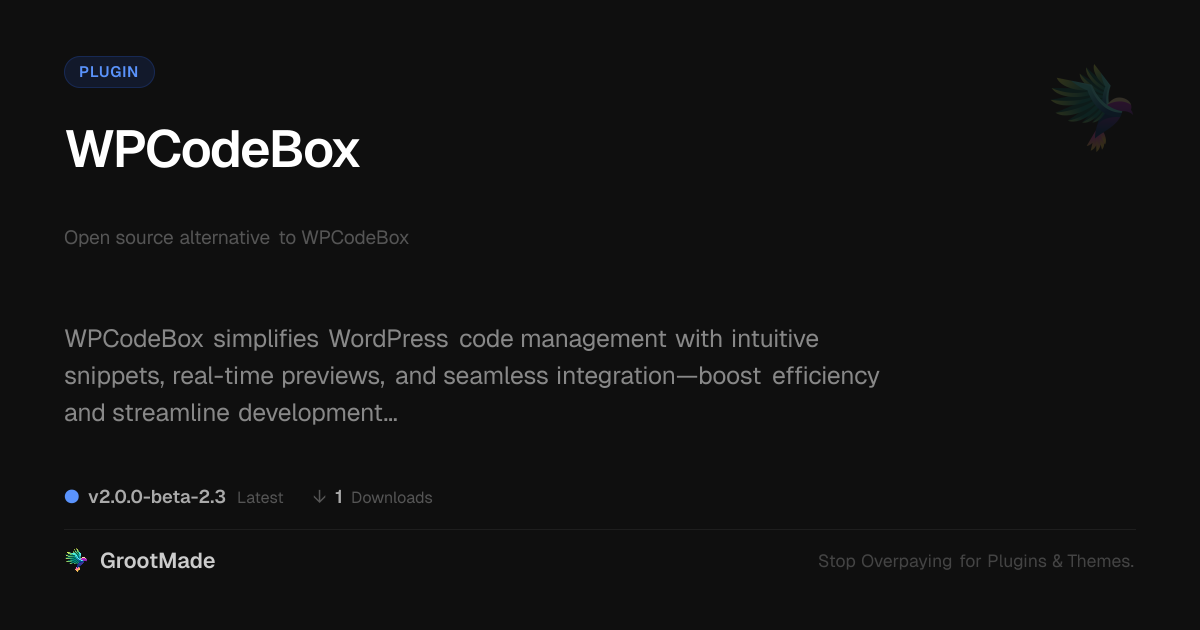This screenshot has height=630, width=1200.
Task: Open the Downloads details dropdown
Action: (x=392, y=497)
